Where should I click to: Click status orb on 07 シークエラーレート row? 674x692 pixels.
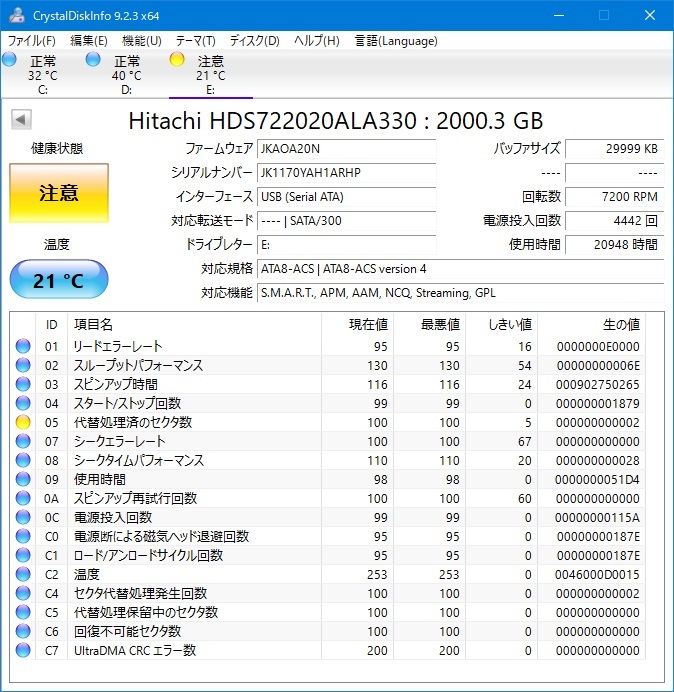pos(23,441)
